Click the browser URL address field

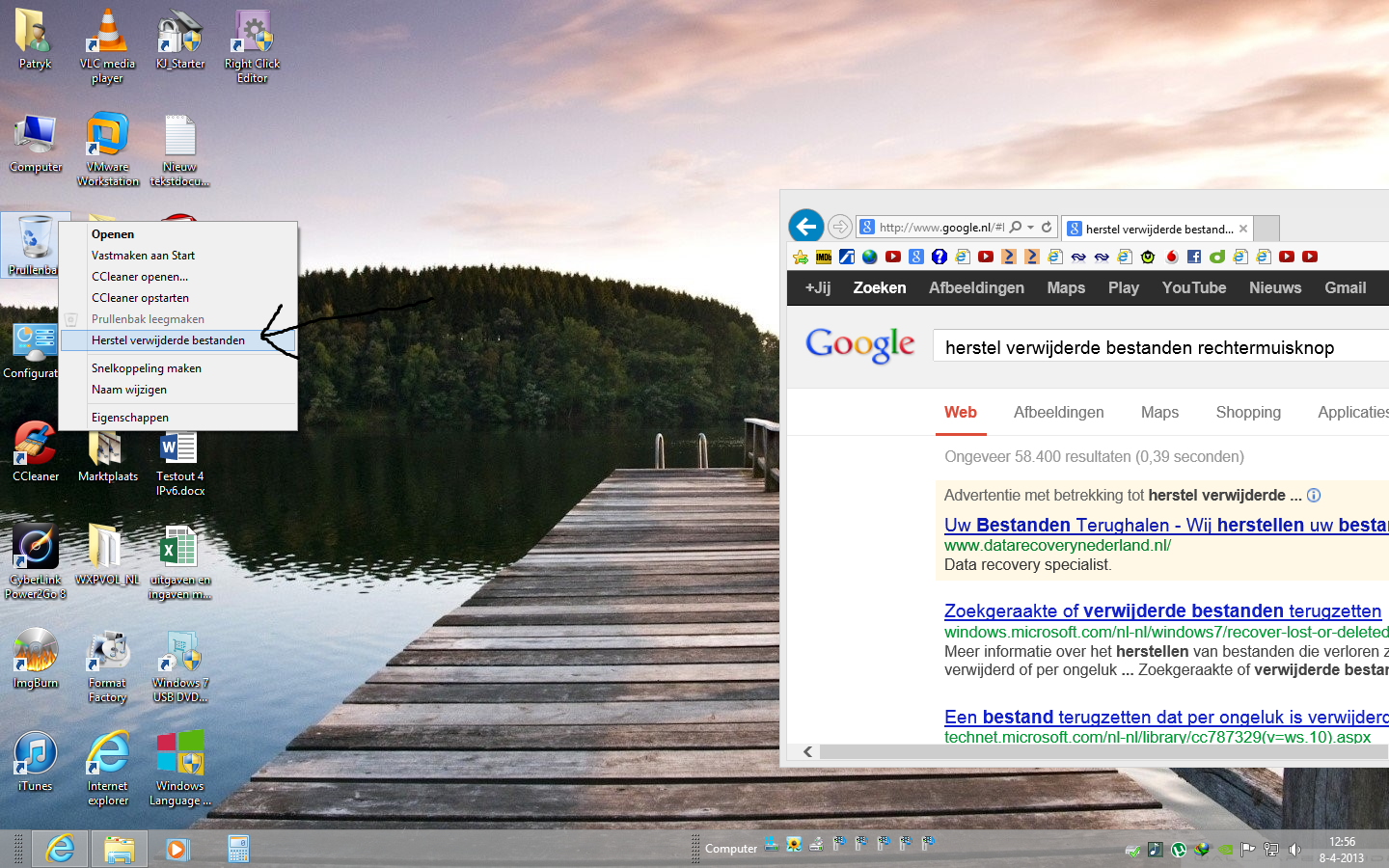tap(940, 228)
